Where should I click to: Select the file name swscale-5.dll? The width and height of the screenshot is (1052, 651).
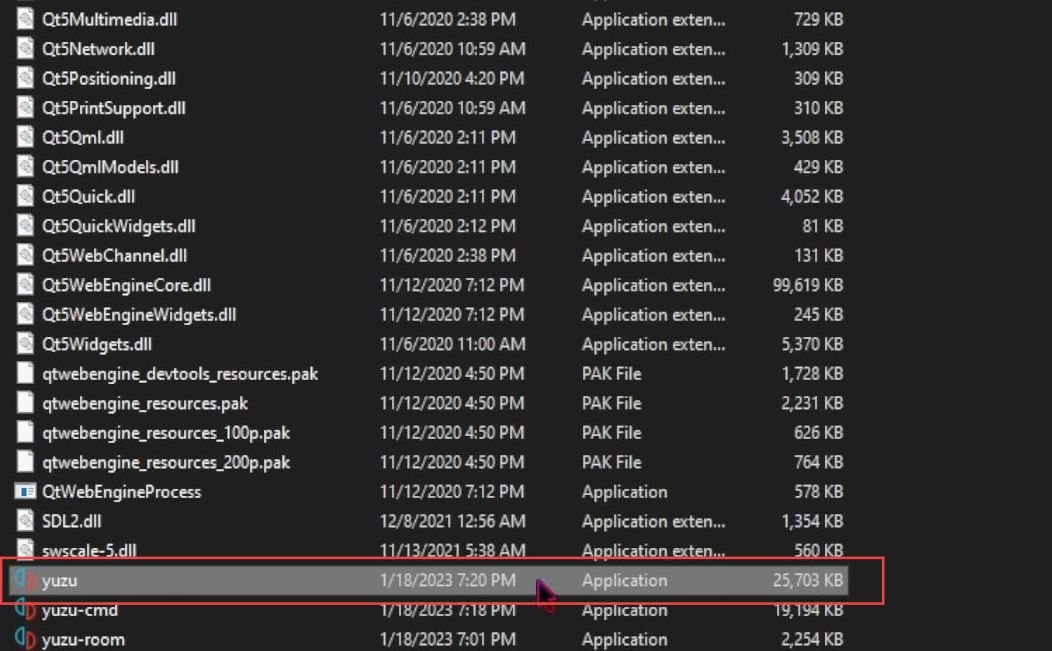[89, 551]
